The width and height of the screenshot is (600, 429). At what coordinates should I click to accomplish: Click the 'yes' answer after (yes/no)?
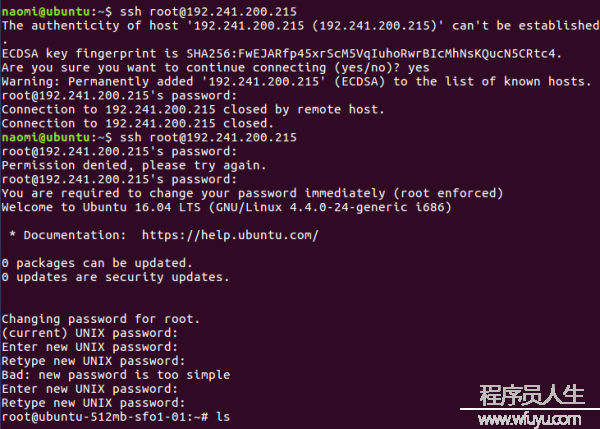click(x=419, y=68)
